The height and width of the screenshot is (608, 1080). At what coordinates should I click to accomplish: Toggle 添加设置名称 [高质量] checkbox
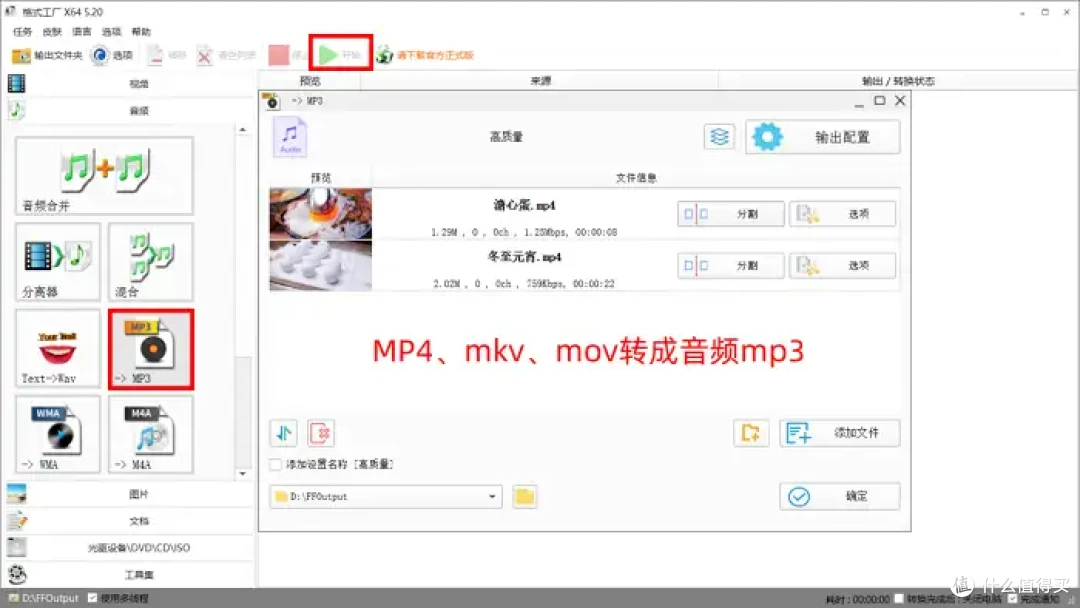click(x=276, y=464)
